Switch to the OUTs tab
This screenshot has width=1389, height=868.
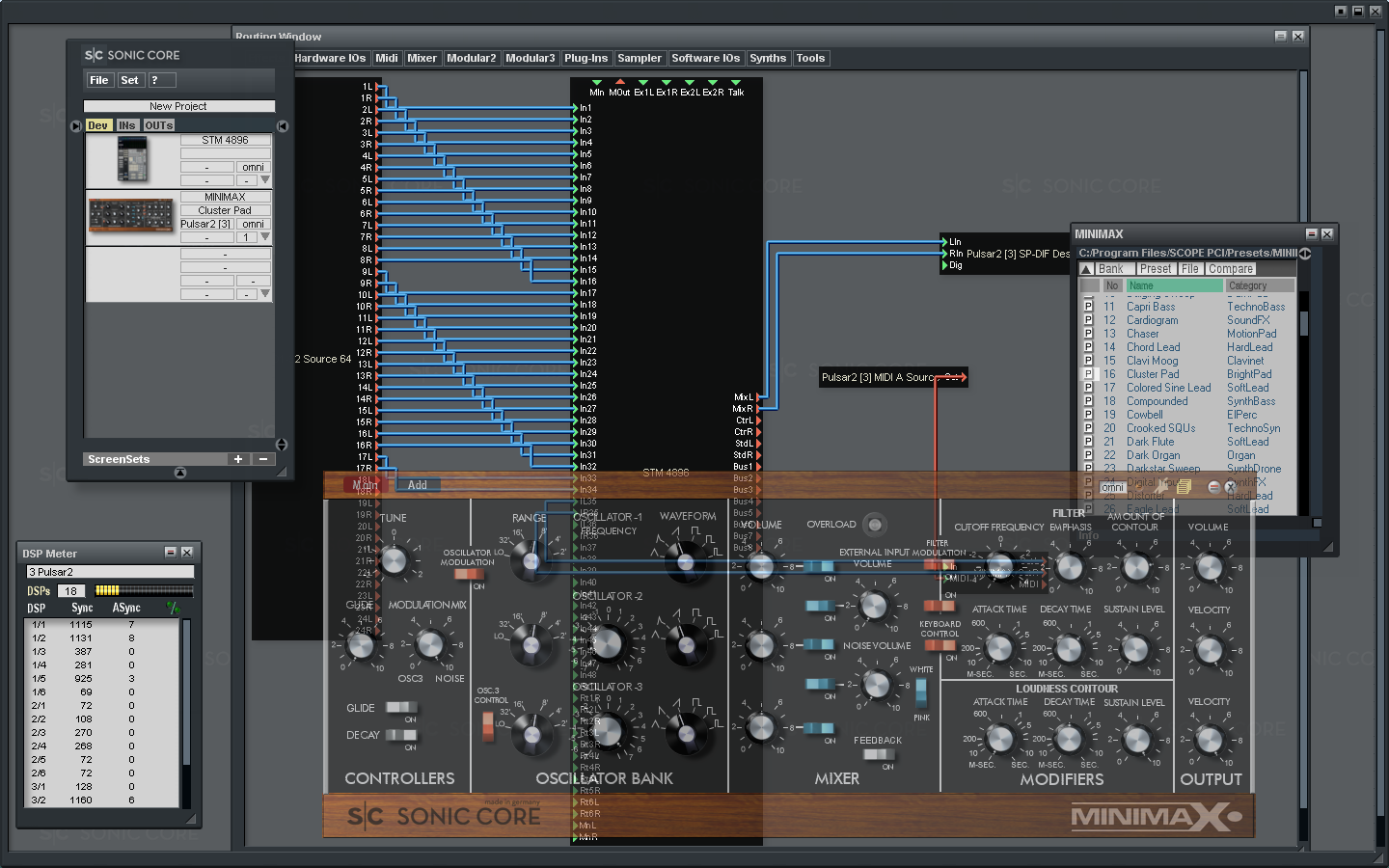click(x=158, y=125)
